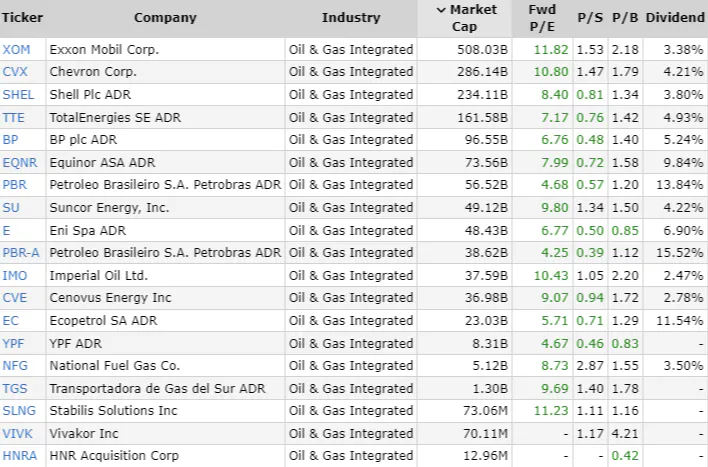Click the Imperial Oil Ltd. company name

tap(99, 276)
